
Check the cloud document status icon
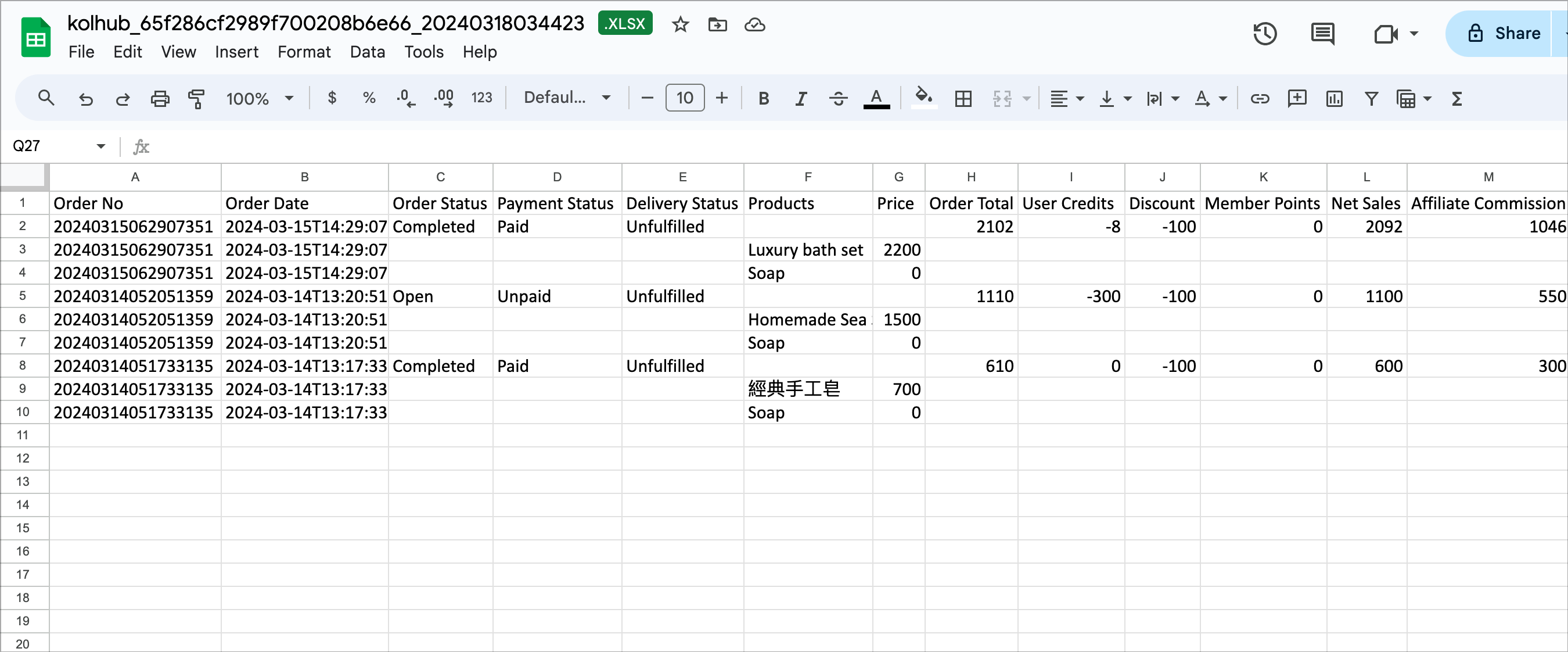[755, 24]
